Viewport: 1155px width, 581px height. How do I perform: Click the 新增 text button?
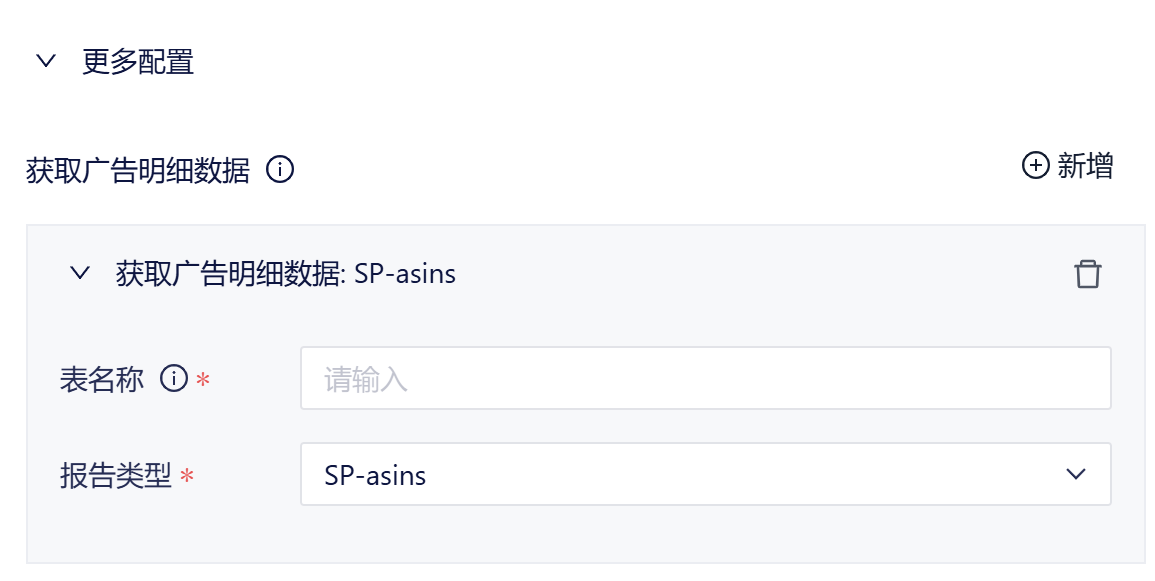pyautogui.click(x=1085, y=166)
